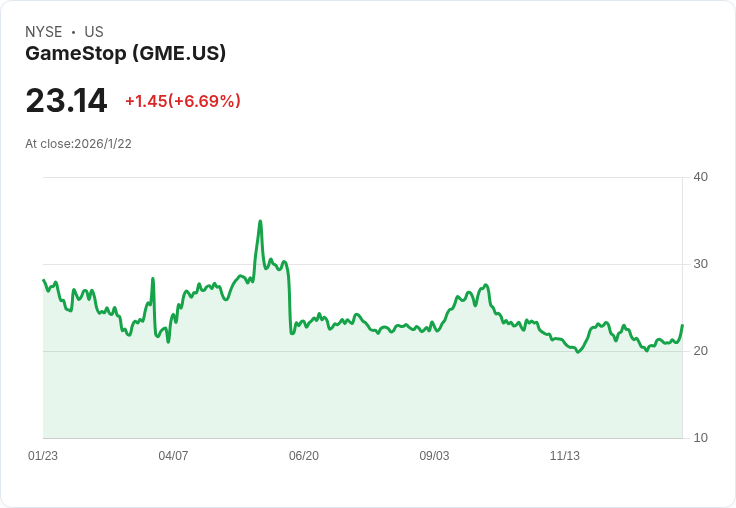This screenshot has height=508, width=736.
Task: Click the price line's lowest point near 20
Action: 578,352
